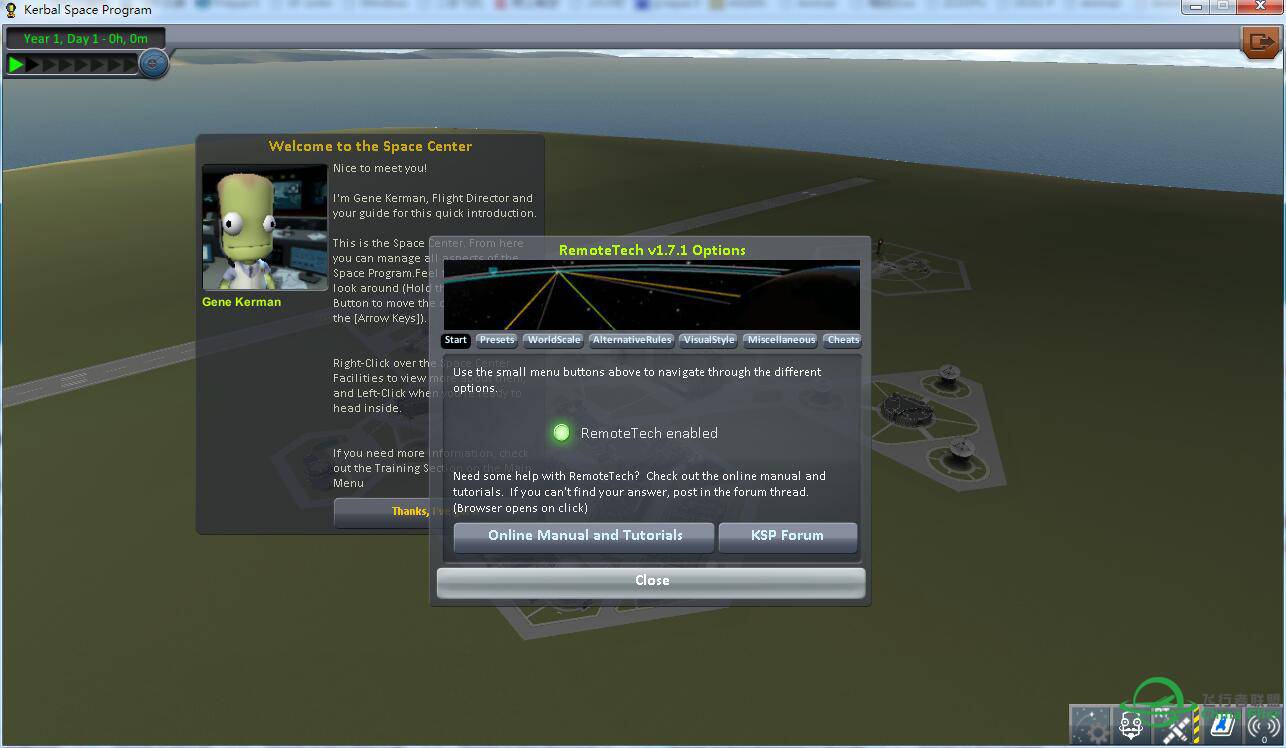Open the RemoteTech satellite toolbar icon
1286x748 pixels.
[x=1177, y=726]
